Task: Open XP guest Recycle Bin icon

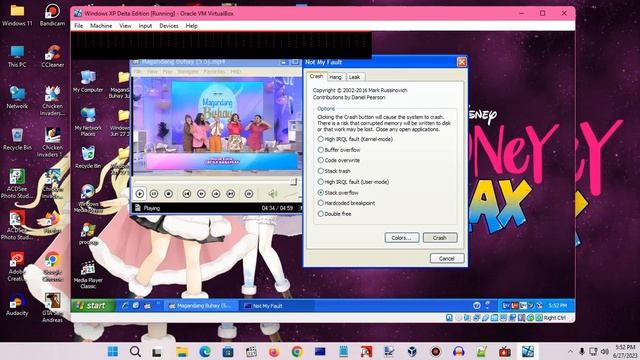Action: (x=88, y=158)
